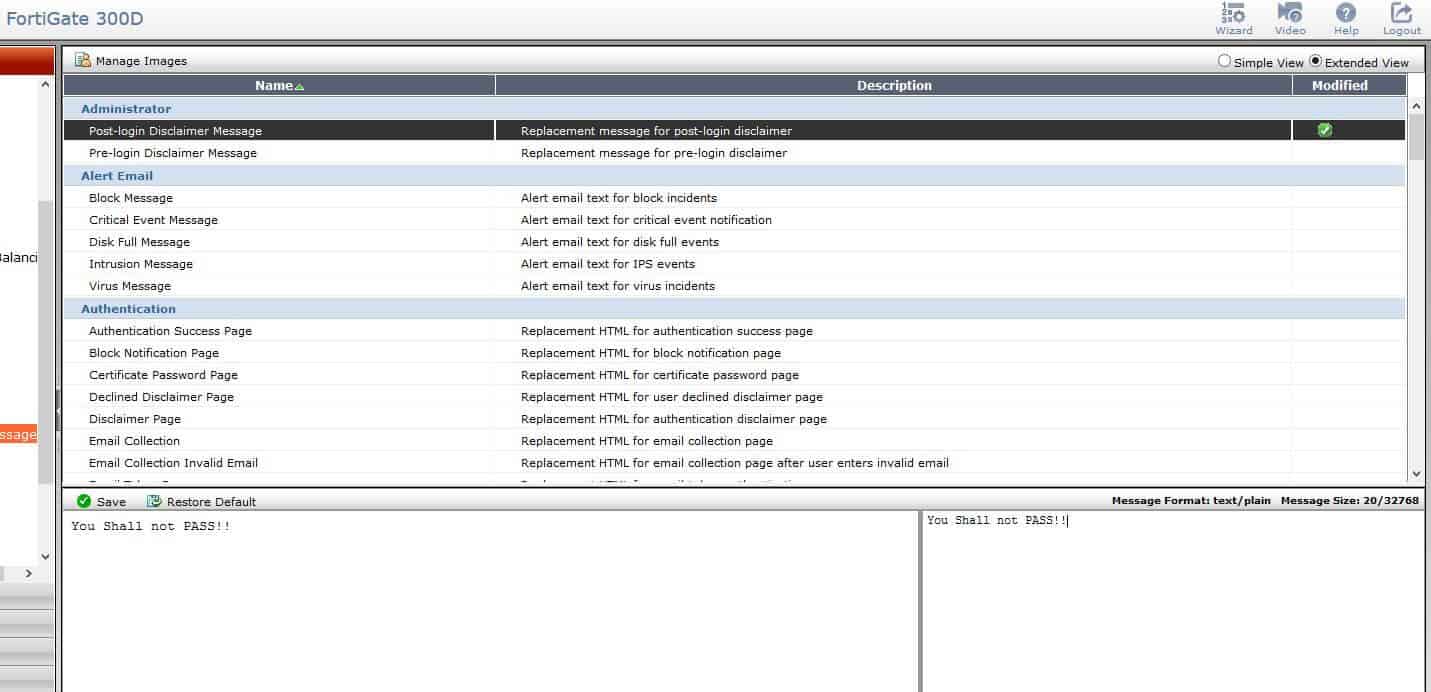This screenshot has width=1431, height=692.
Task: Collapse the Administrator section header
Action: click(x=125, y=109)
